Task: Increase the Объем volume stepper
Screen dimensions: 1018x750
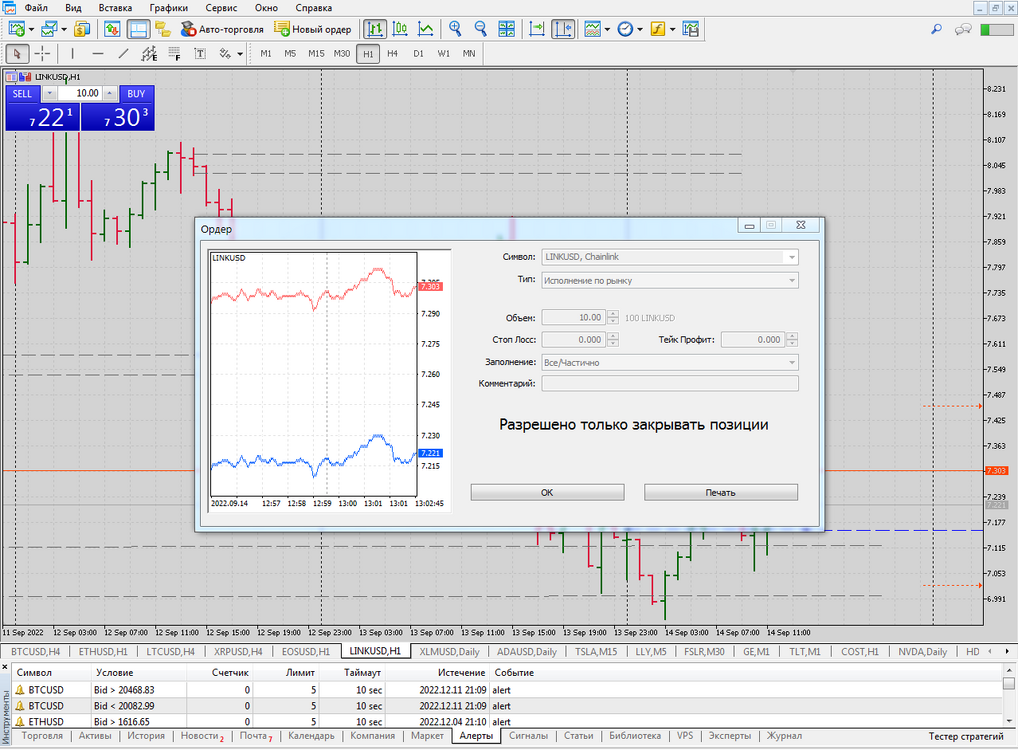Action: [x=613, y=314]
